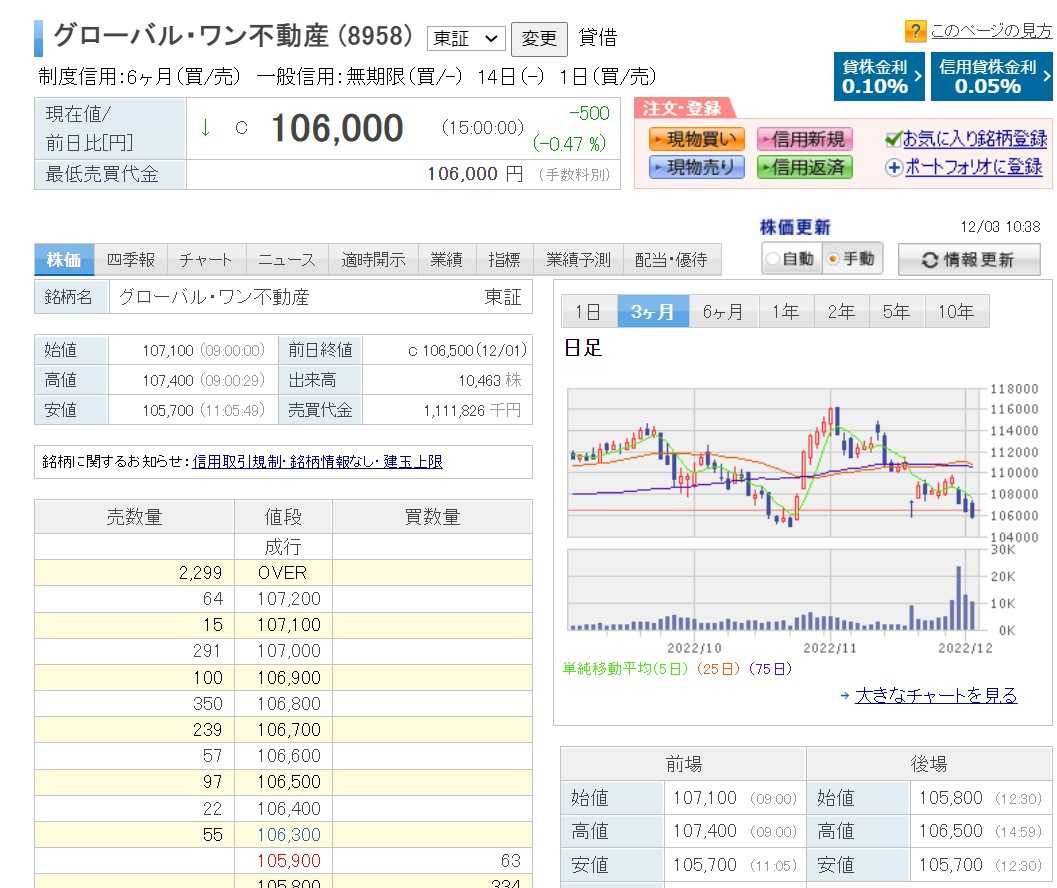Open the 業績予測 tab
Screen dimensions: 1057x888
578,260
